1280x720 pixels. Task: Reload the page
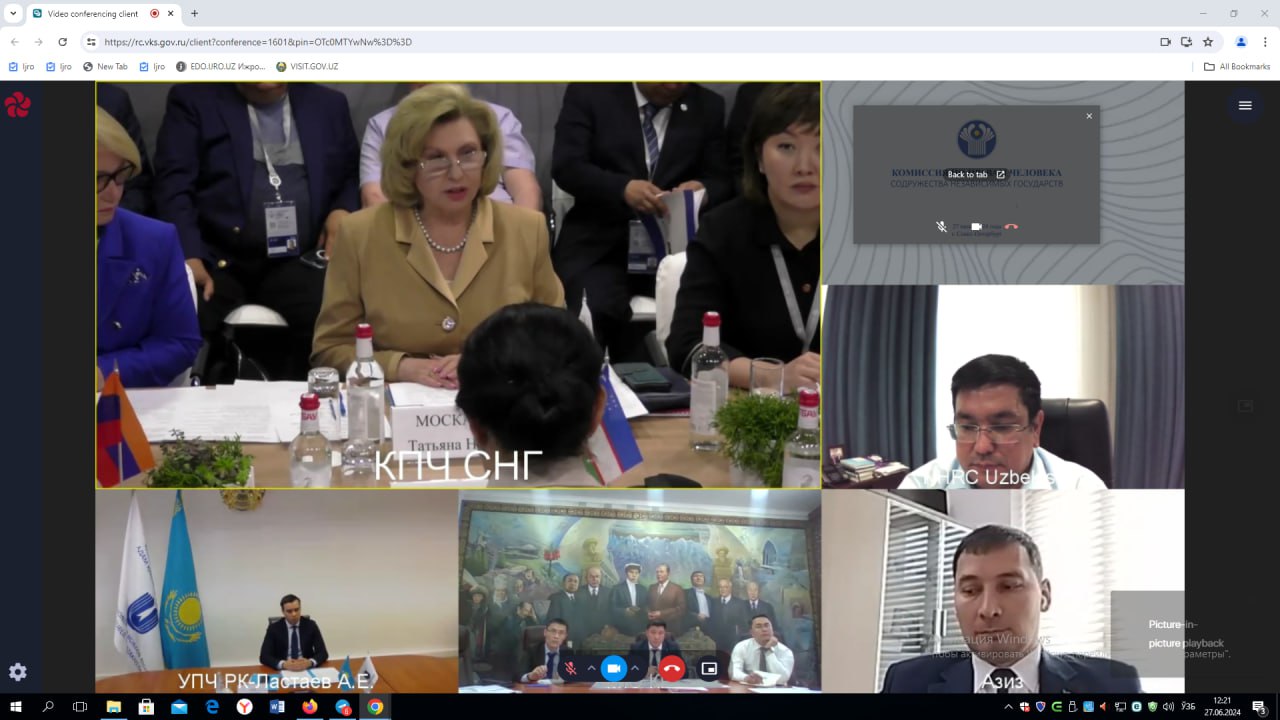pos(63,42)
